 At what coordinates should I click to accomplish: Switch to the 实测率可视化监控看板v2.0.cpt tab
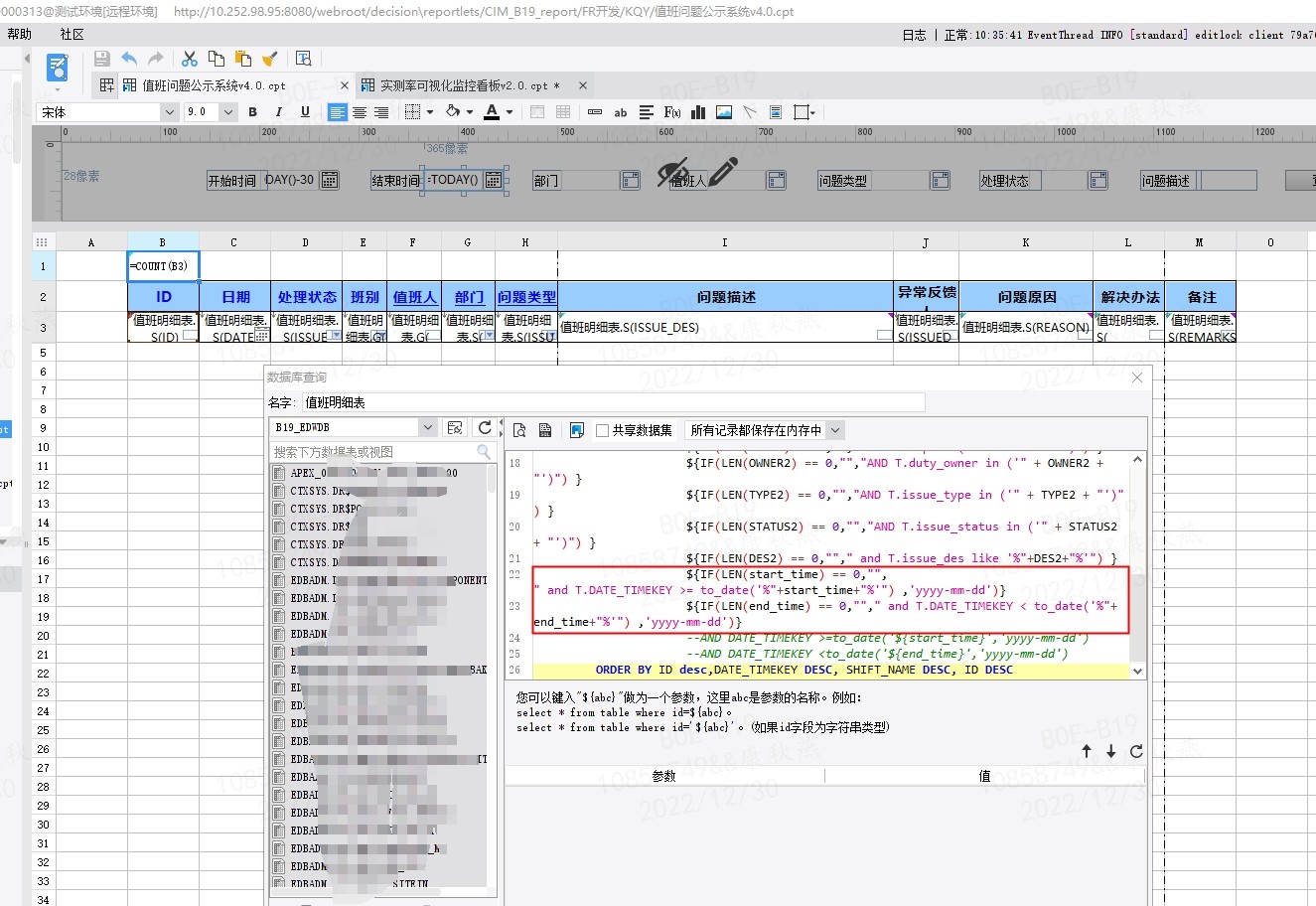(x=469, y=85)
